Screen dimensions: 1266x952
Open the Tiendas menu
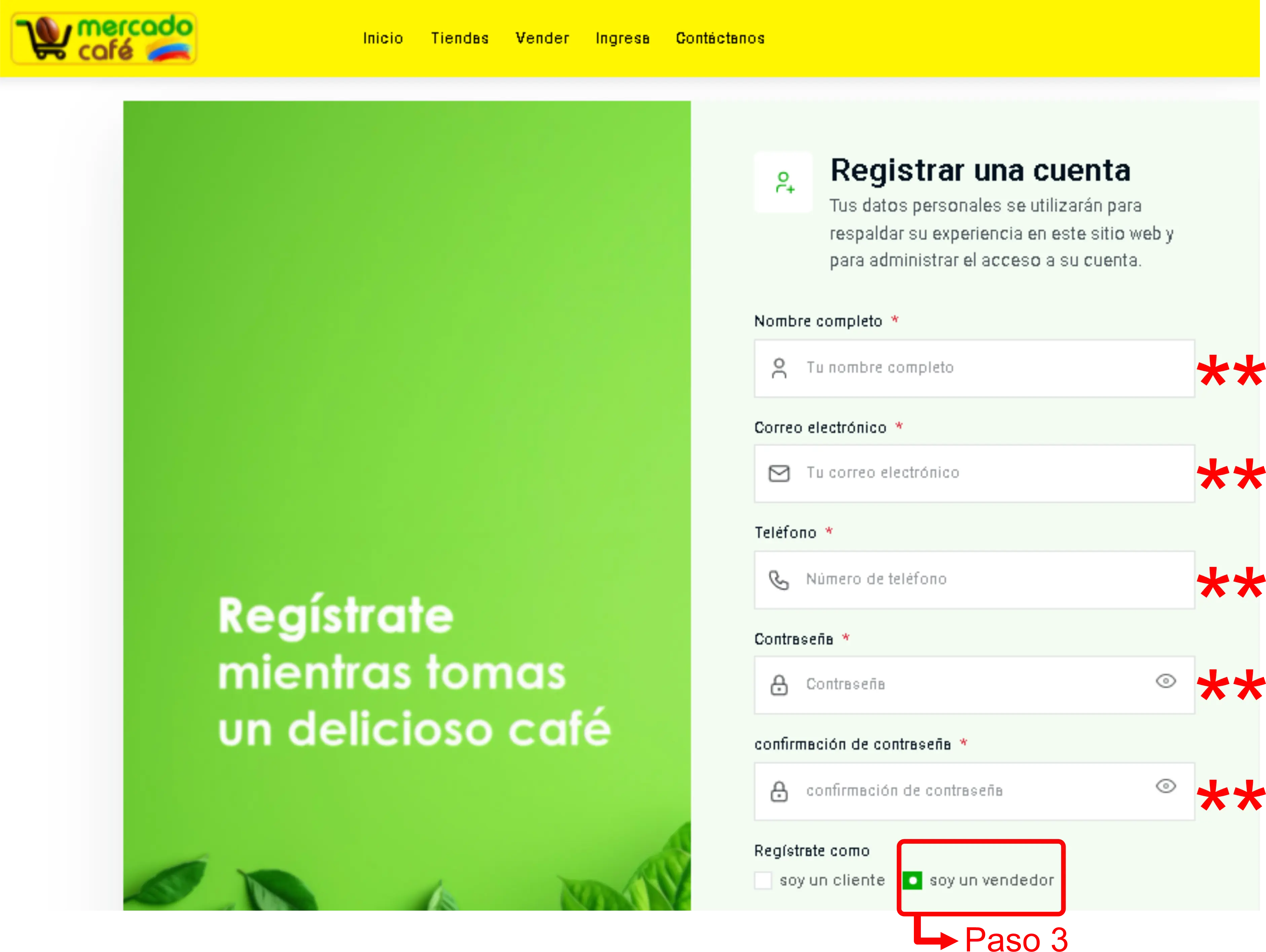(x=460, y=38)
